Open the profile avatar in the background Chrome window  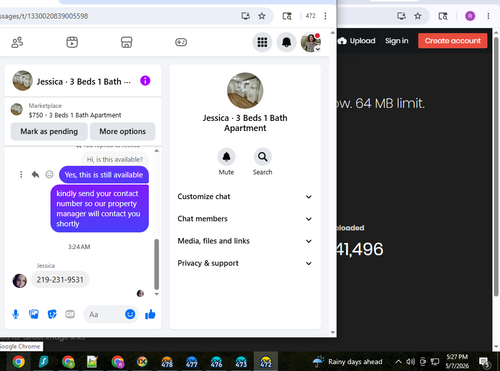point(470,16)
